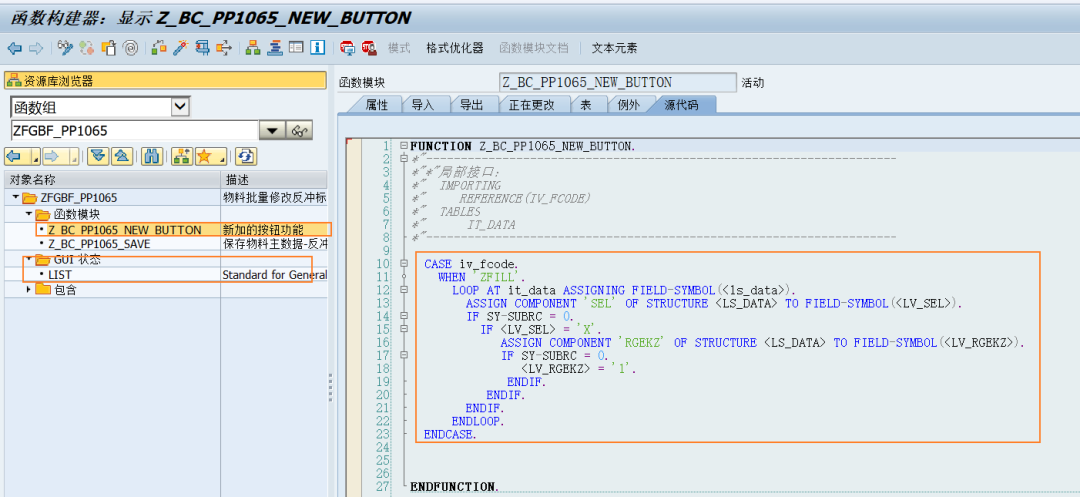Open history dropdown beside ZFGBF_PP1065 field
The width and height of the screenshot is (1080, 497).
pos(273,130)
